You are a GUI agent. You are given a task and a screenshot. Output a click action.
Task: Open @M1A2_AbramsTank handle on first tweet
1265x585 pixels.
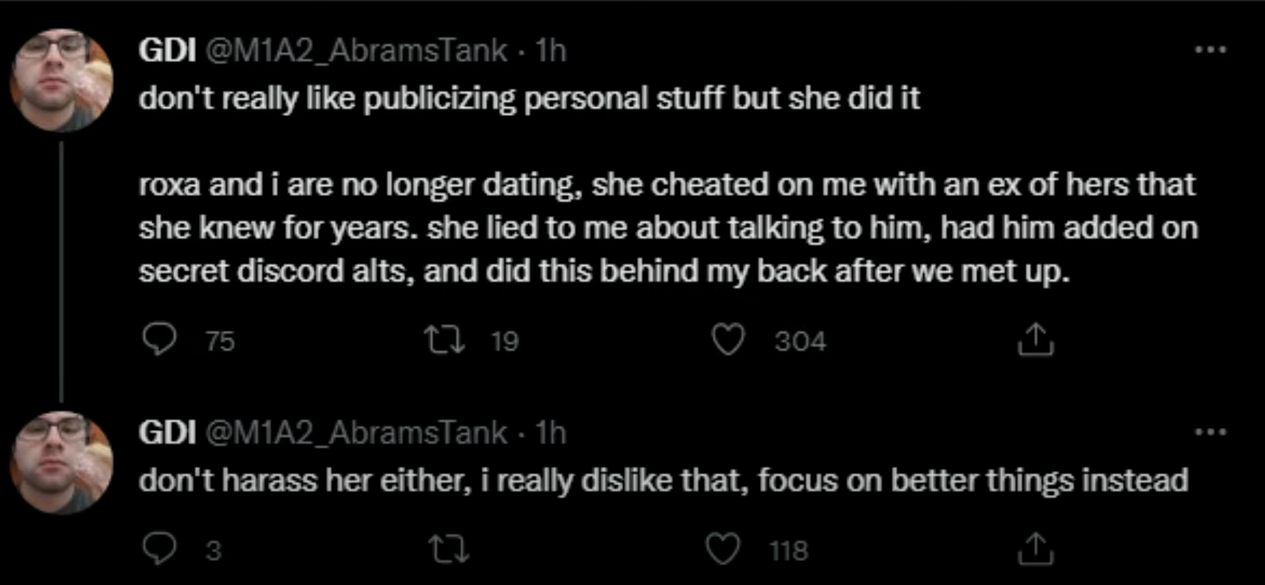tap(356, 51)
